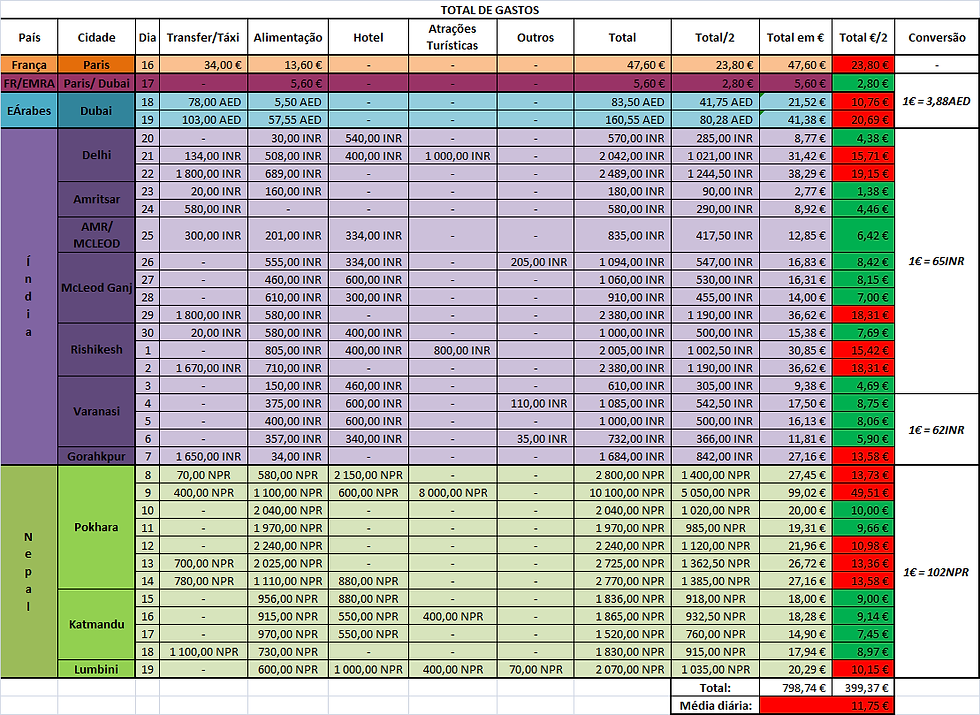Image resolution: width=980 pixels, height=715 pixels.
Task: Select the '78,00 AED' transfer cell
Action: point(203,102)
